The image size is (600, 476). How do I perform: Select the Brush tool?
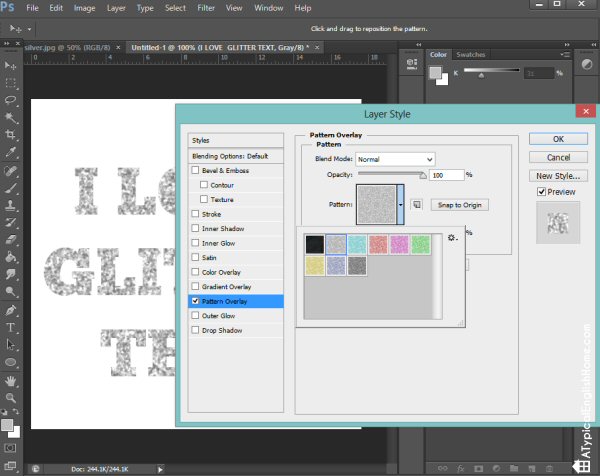10,188
